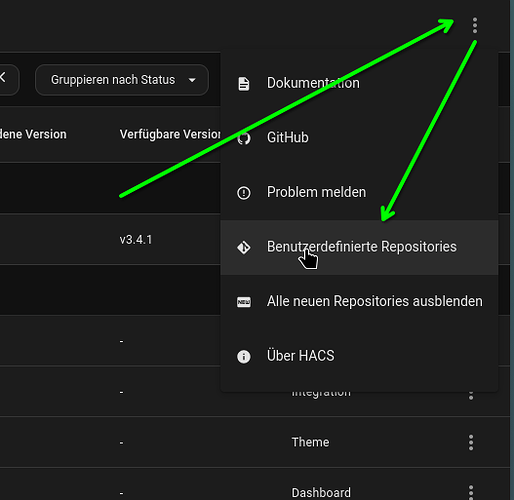The image size is (514, 500).
Task: Click the partially visible Version column header
Action: point(33,134)
